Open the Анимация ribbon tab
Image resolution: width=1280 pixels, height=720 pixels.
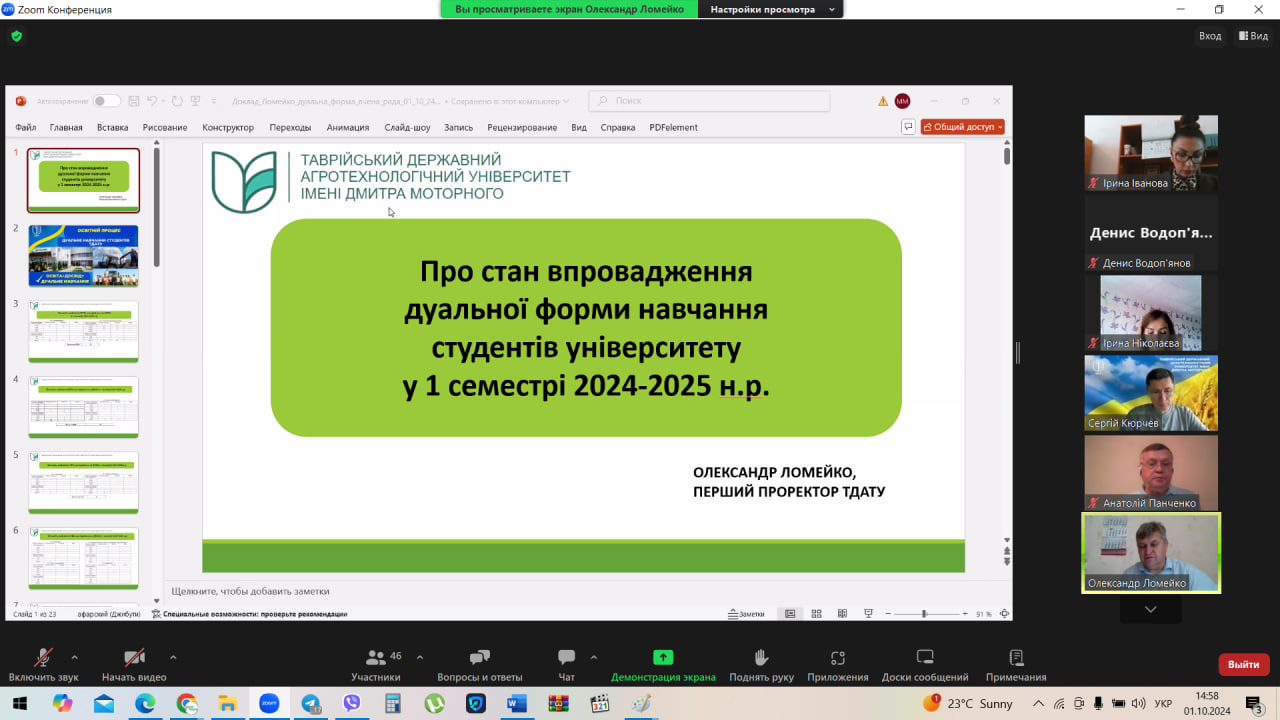click(x=348, y=127)
